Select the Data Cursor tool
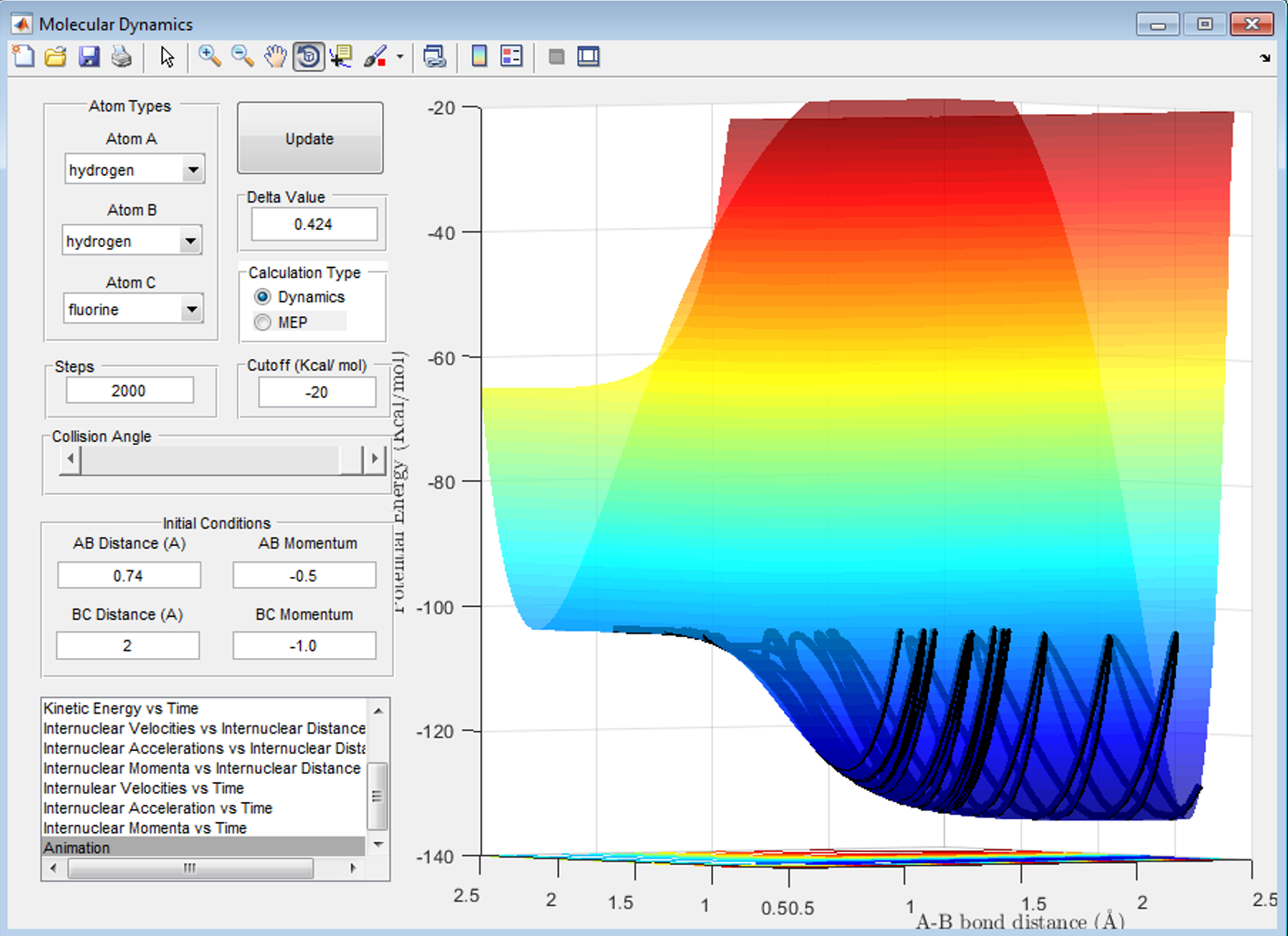 (342, 57)
